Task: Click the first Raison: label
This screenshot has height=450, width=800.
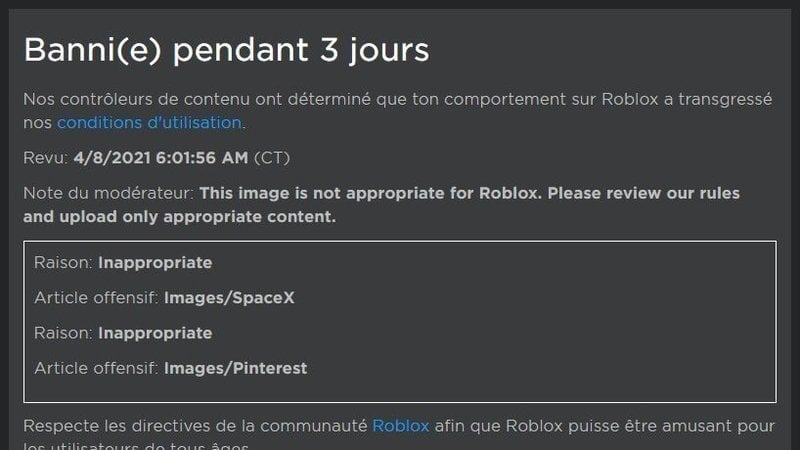Action: pyautogui.click(x=63, y=263)
